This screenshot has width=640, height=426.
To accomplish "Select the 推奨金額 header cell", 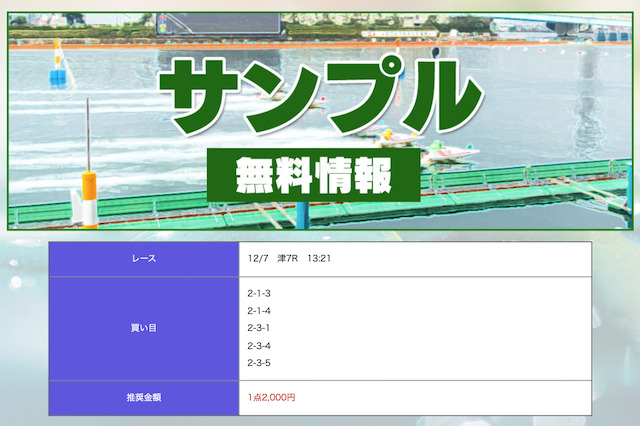I will (143, 397).
